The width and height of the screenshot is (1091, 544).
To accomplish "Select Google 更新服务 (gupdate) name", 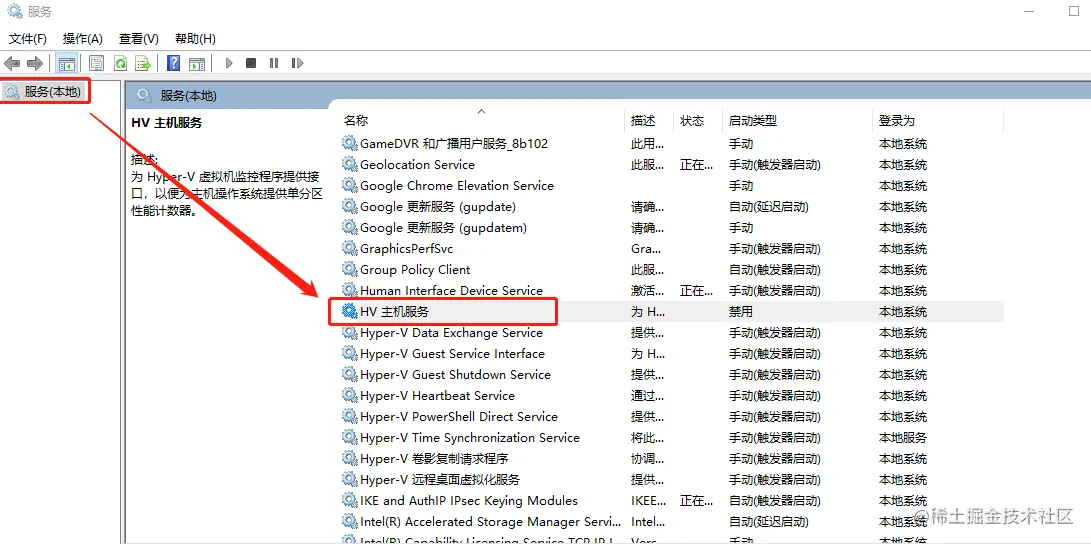I will point(438,207).
